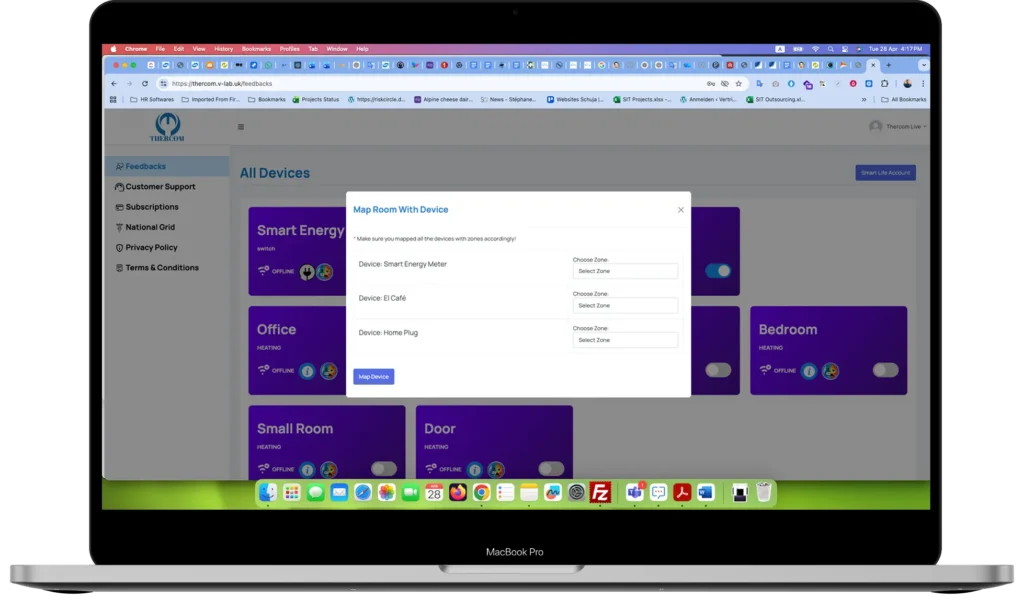Click the Chrome profile avatar
The image size is (1024, 598).
907,84
